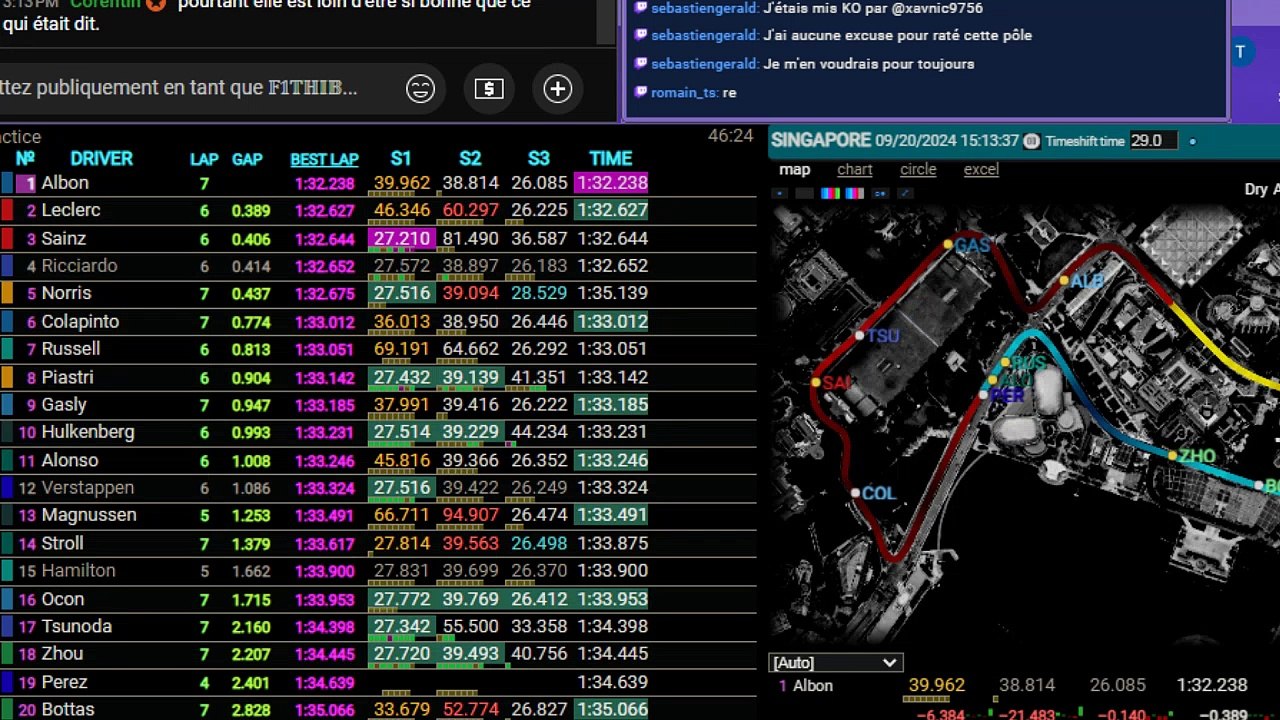
Task: Click the expand arrows map icon
Action: coord(906,193)
